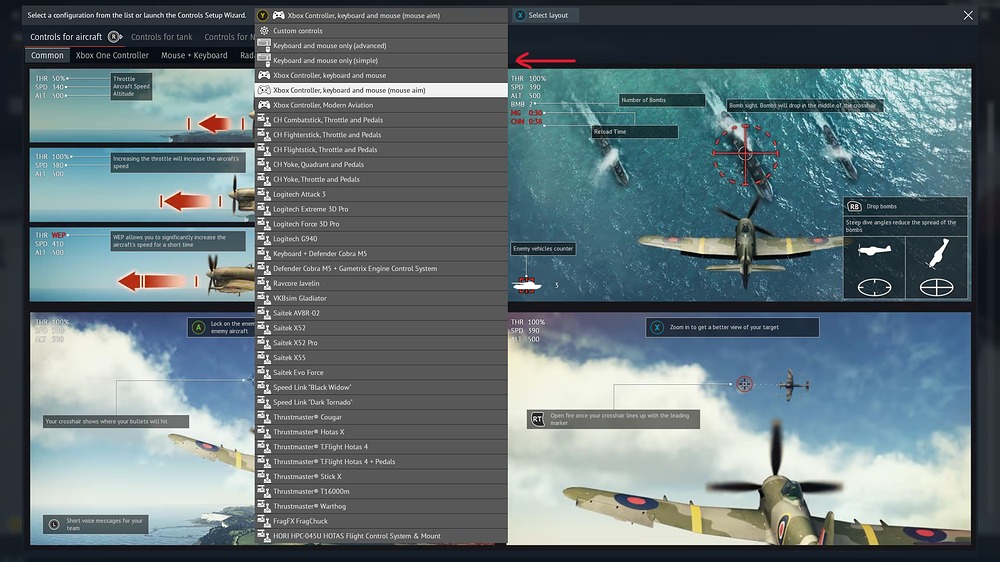Click gamepad icon beside Modern Aviation entry
1000x562 pixels.
click(264, 105)
